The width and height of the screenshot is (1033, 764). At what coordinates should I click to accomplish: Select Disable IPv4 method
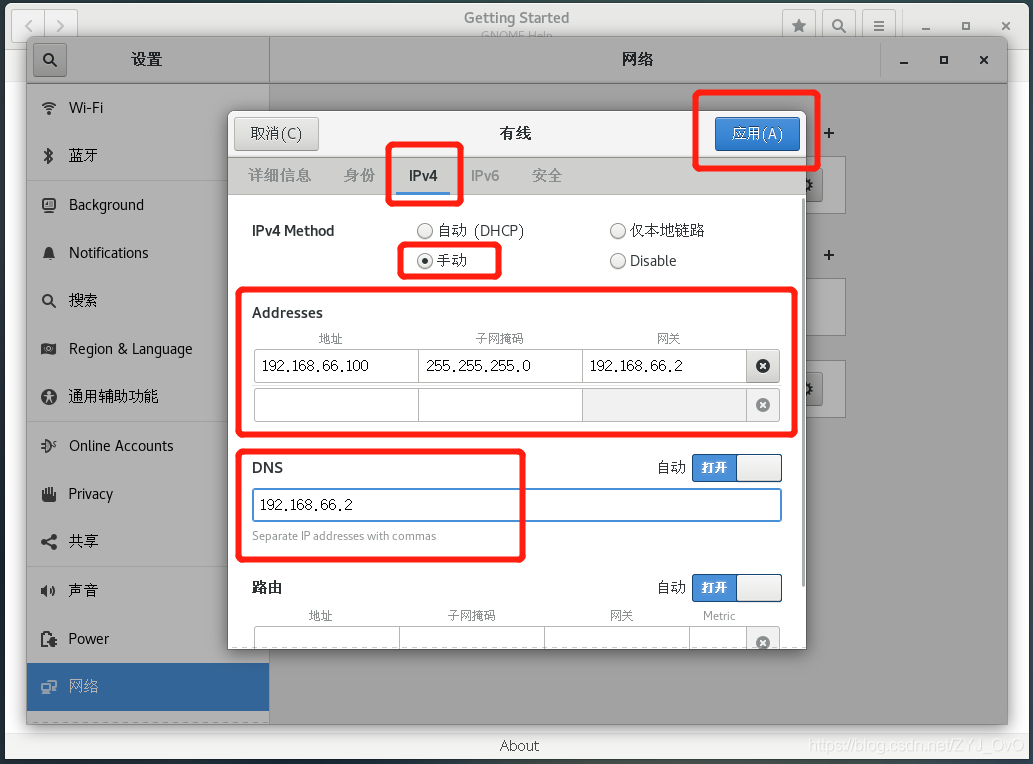pyautogui.click(x=643, y=261)
